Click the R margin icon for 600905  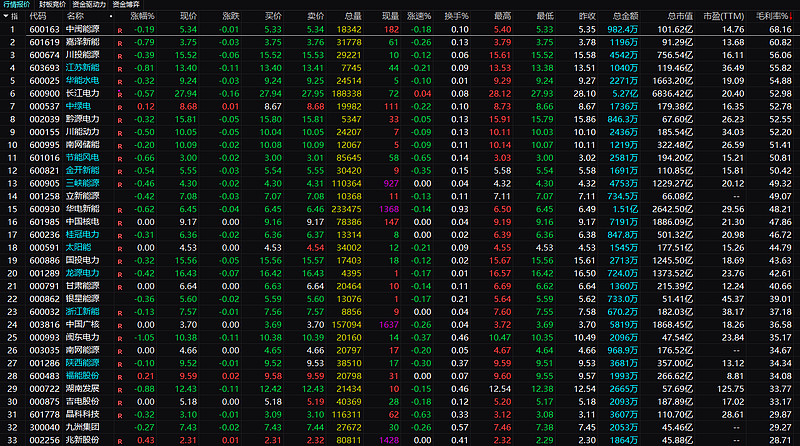[120, 184]
